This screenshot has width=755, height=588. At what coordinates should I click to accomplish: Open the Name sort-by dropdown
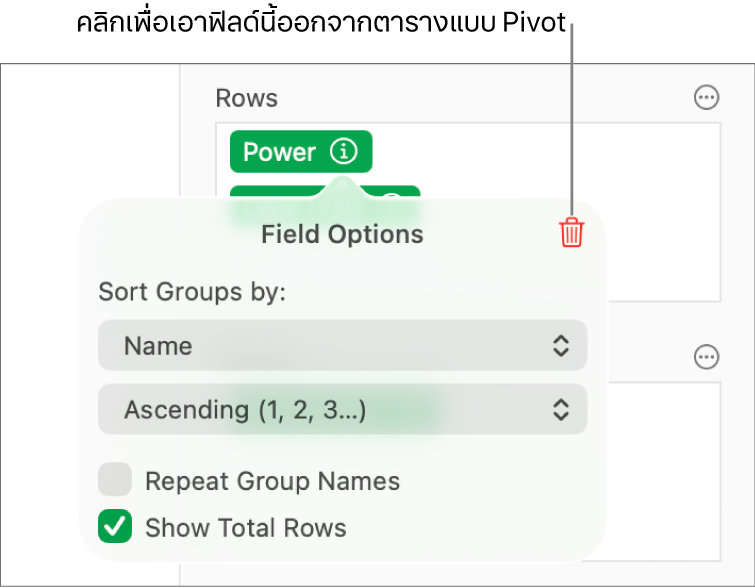(340, 346)
